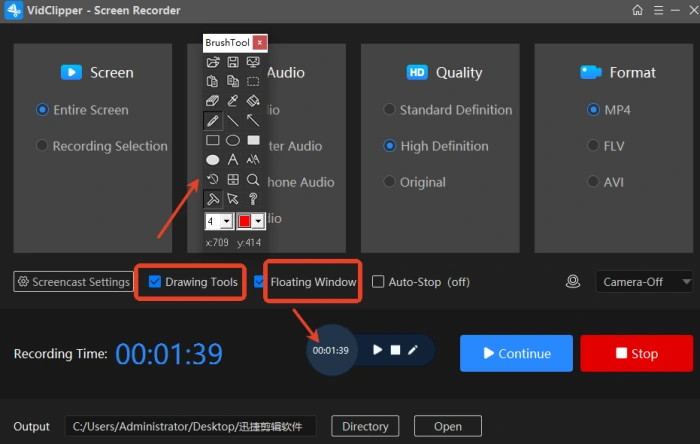This screenshot has height=444, width=700.
Task: Toggle the Drawing Tools checkbox
Action: [x=154, y=282]
